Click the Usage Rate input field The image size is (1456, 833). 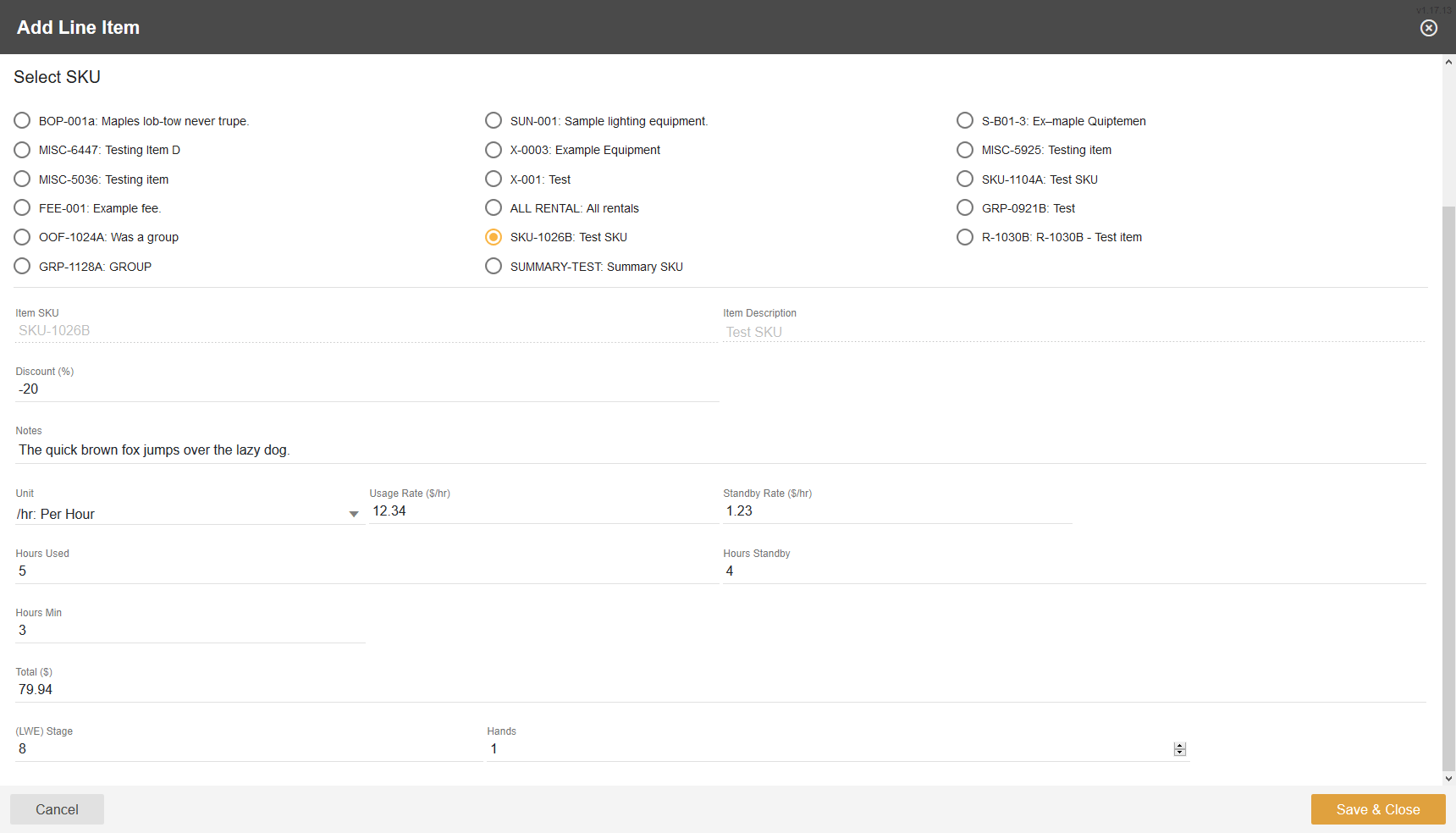click(543, 511)
